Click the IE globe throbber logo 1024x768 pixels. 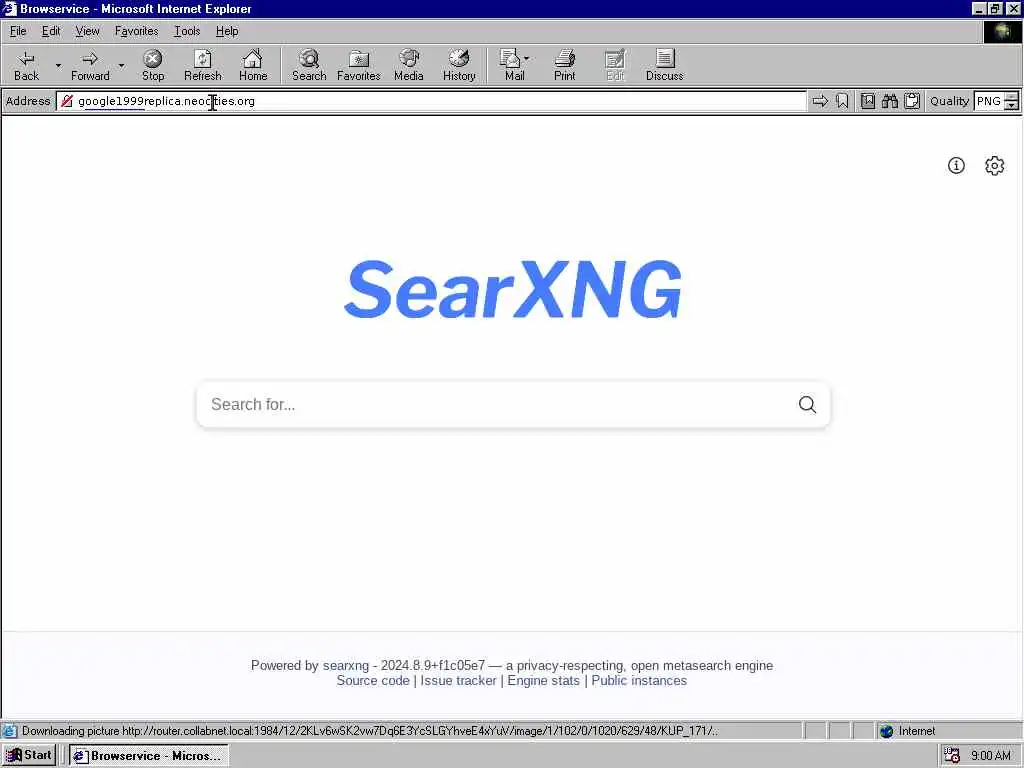[1002, 31]
